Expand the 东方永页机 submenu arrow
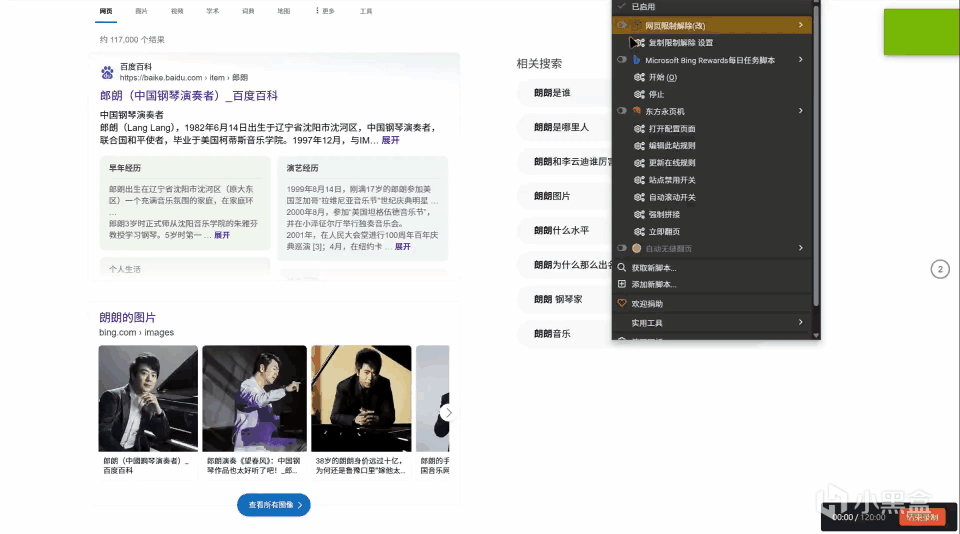This screenshot has width=960, height=534. [x=801, y=111]
